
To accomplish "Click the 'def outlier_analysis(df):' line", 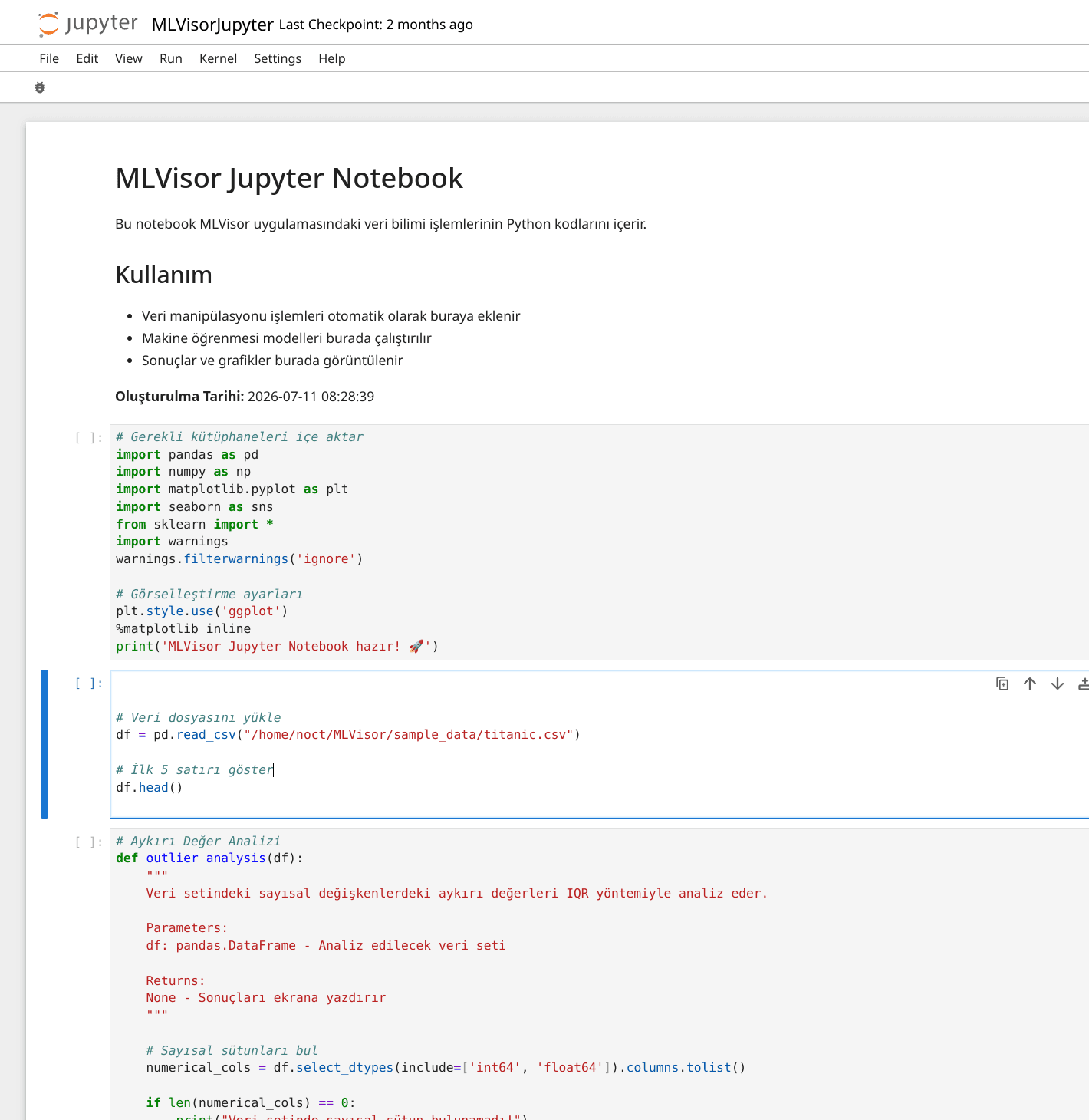I will (209, 858).
